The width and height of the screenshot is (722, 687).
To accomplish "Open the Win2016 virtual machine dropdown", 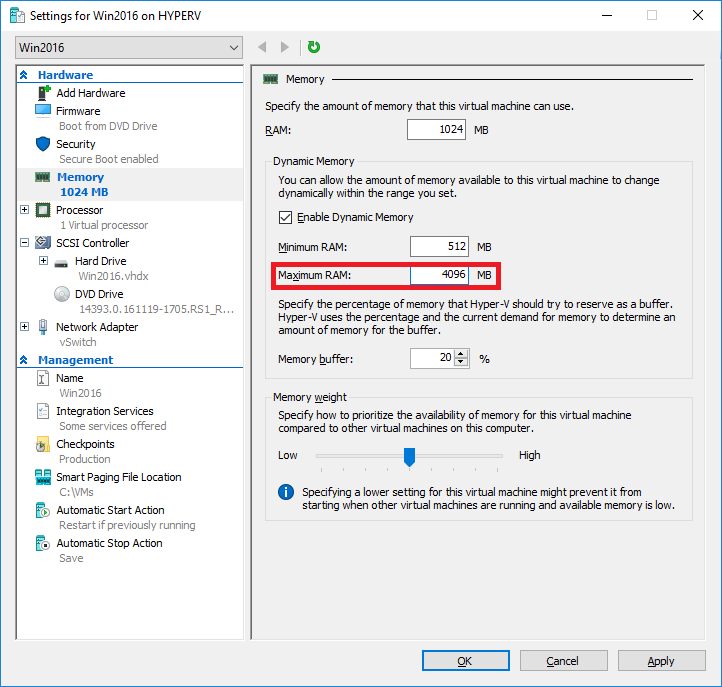I will [129, 47].
